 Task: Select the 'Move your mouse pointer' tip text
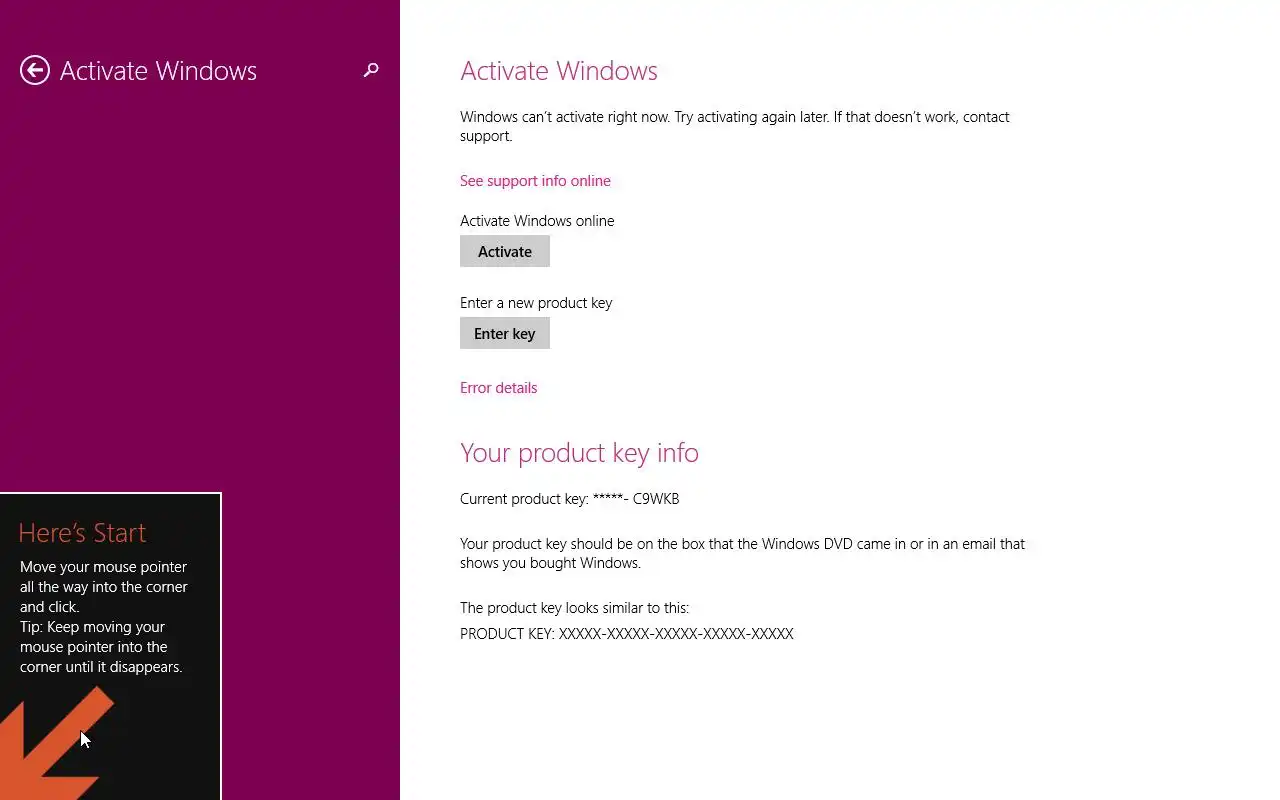[x=104, y=617]
